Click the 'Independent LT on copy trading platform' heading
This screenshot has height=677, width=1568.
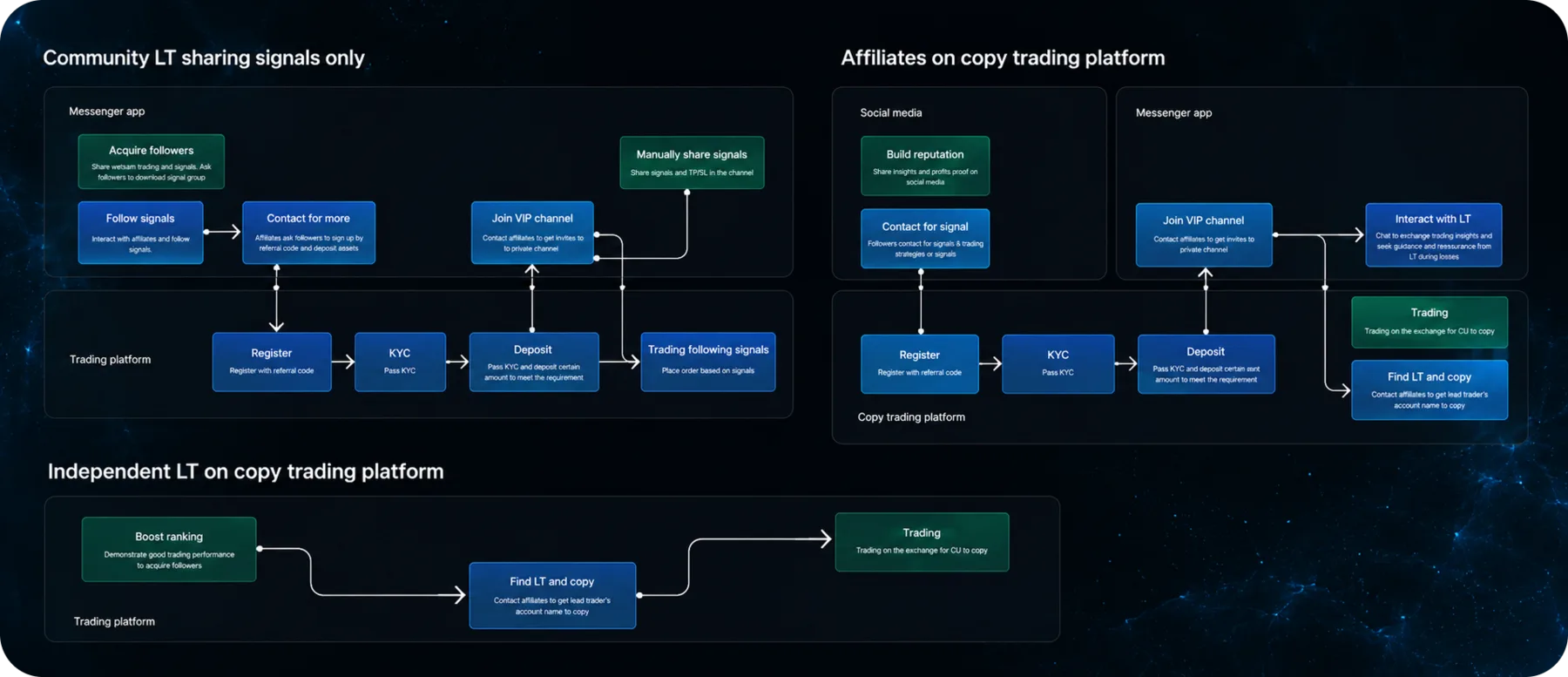[246, 471]
